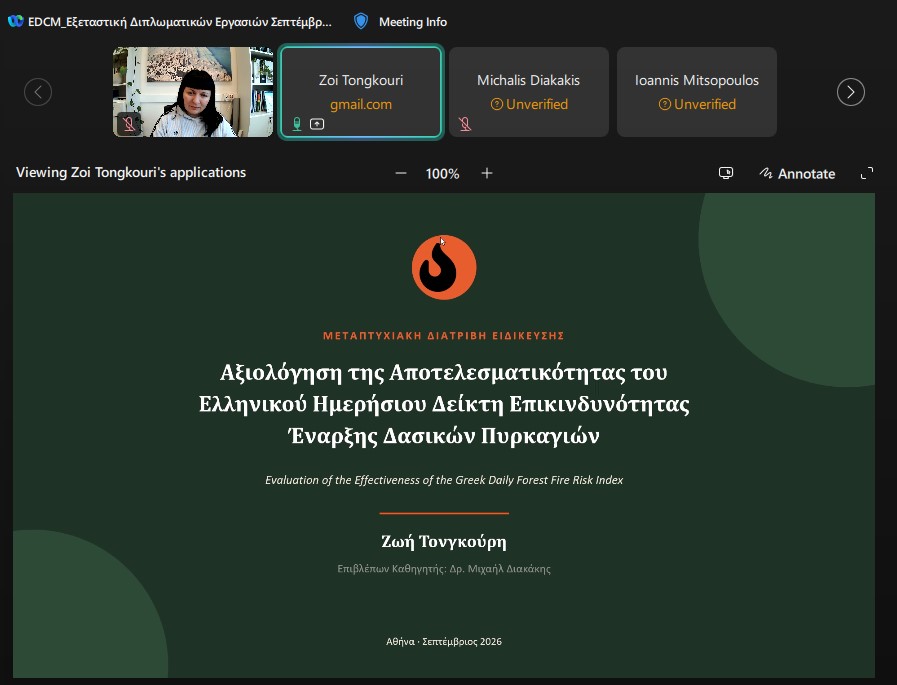Click Αθήνα · Σεπτέμβριος 2026 footer text
Image resolution: width=897 pixels, height=685 pixels.
444,642
